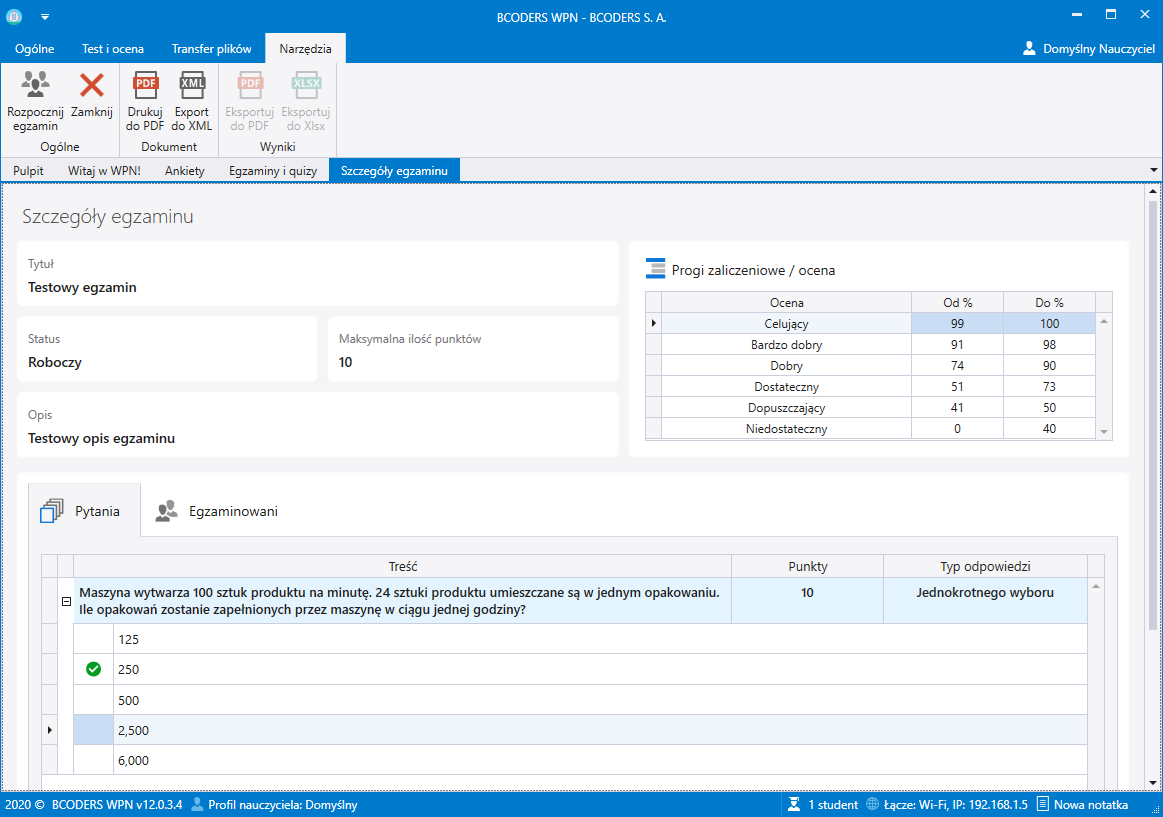Open the Transfer plików ribbon tab

coord(211,49)
